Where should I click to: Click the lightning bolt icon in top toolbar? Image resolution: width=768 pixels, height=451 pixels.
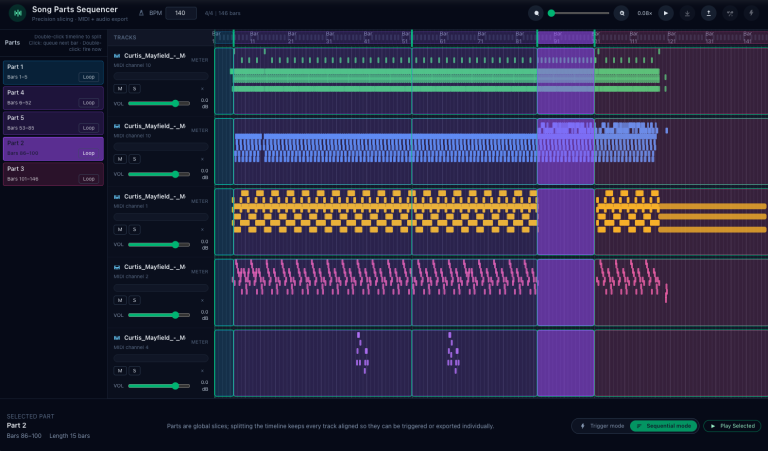click(751, 13)
